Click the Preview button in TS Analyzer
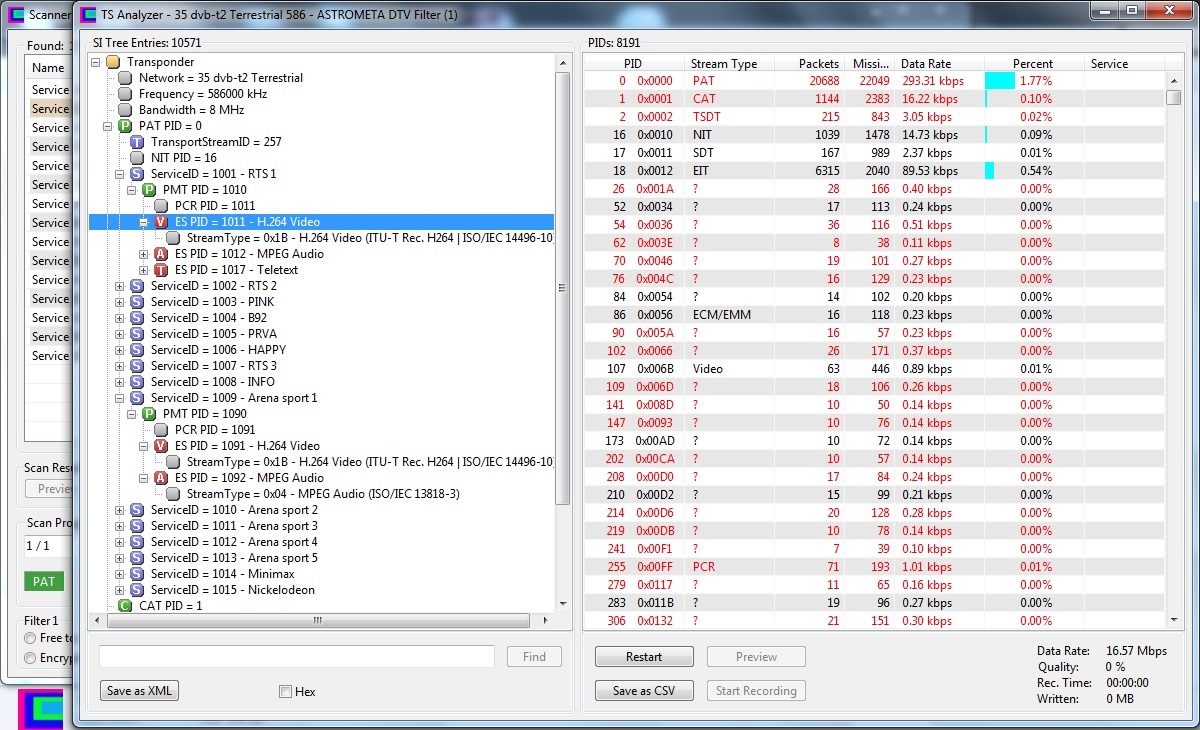The height and width of the screenshot is (730, 1200). 756,657
